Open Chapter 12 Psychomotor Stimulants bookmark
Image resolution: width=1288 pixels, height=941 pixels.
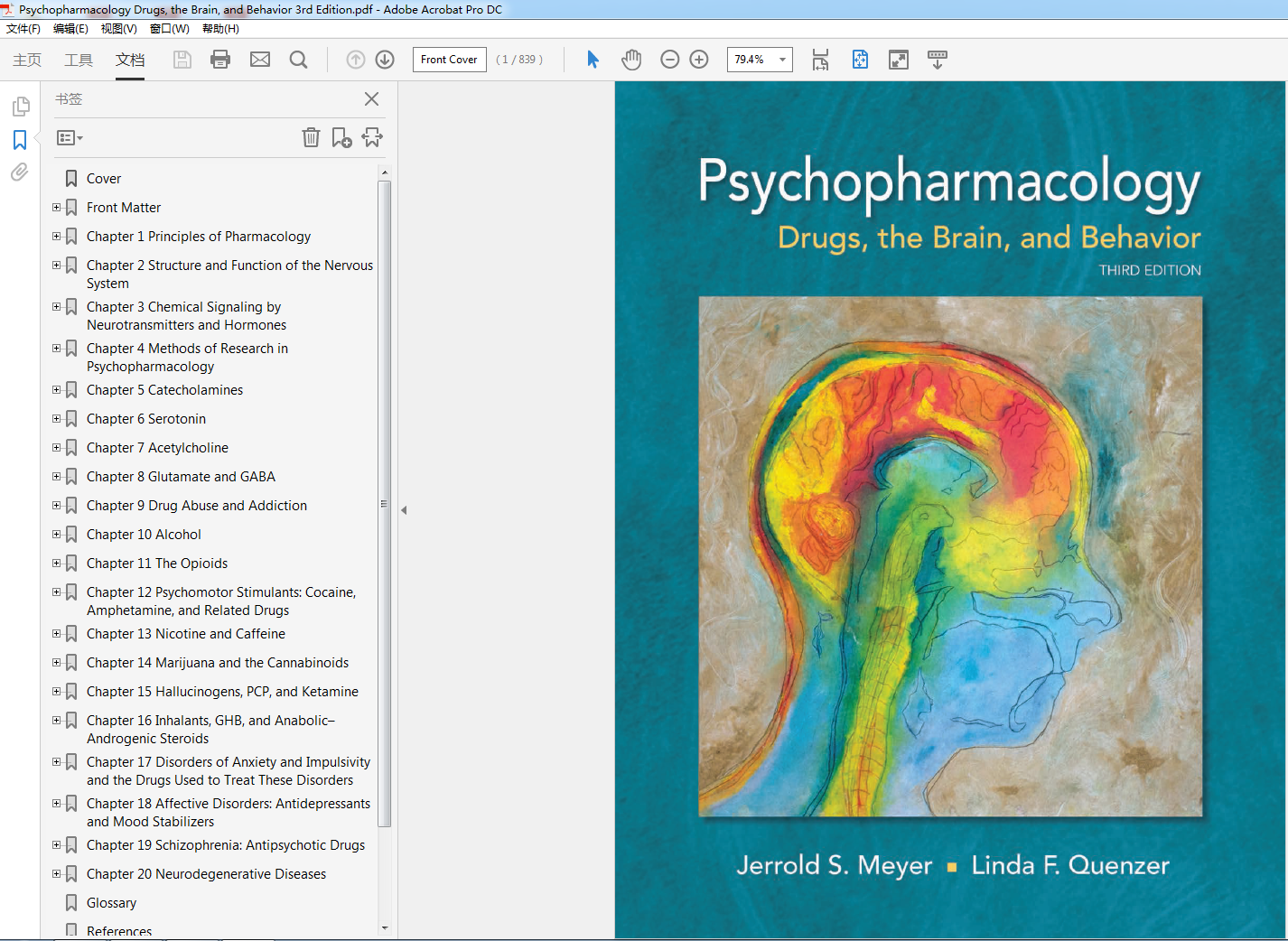coord(221,601)
